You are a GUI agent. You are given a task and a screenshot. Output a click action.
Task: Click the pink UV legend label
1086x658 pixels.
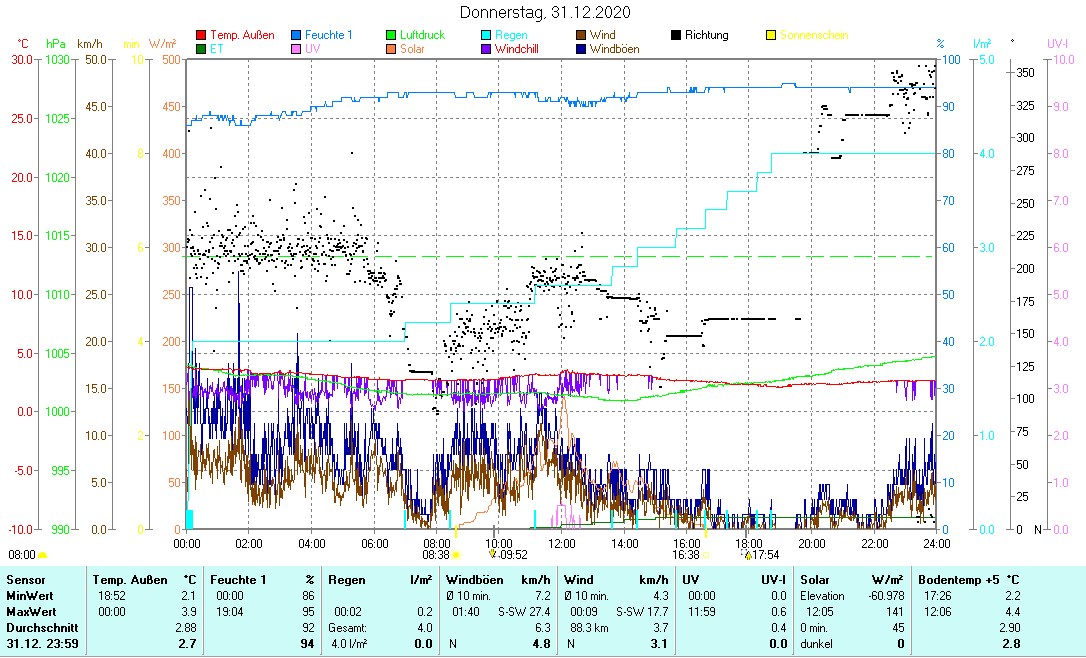click(312, 48)
